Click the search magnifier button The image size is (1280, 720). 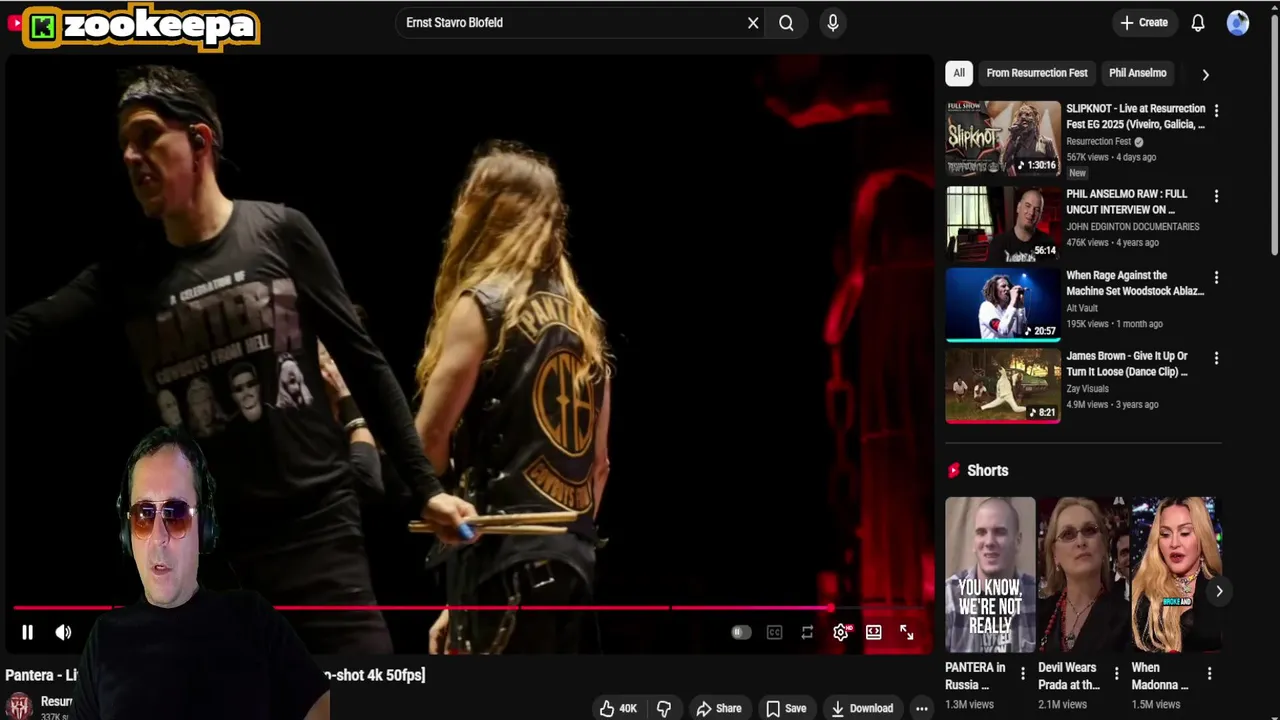pyautogui.click(x=786, y=22)
